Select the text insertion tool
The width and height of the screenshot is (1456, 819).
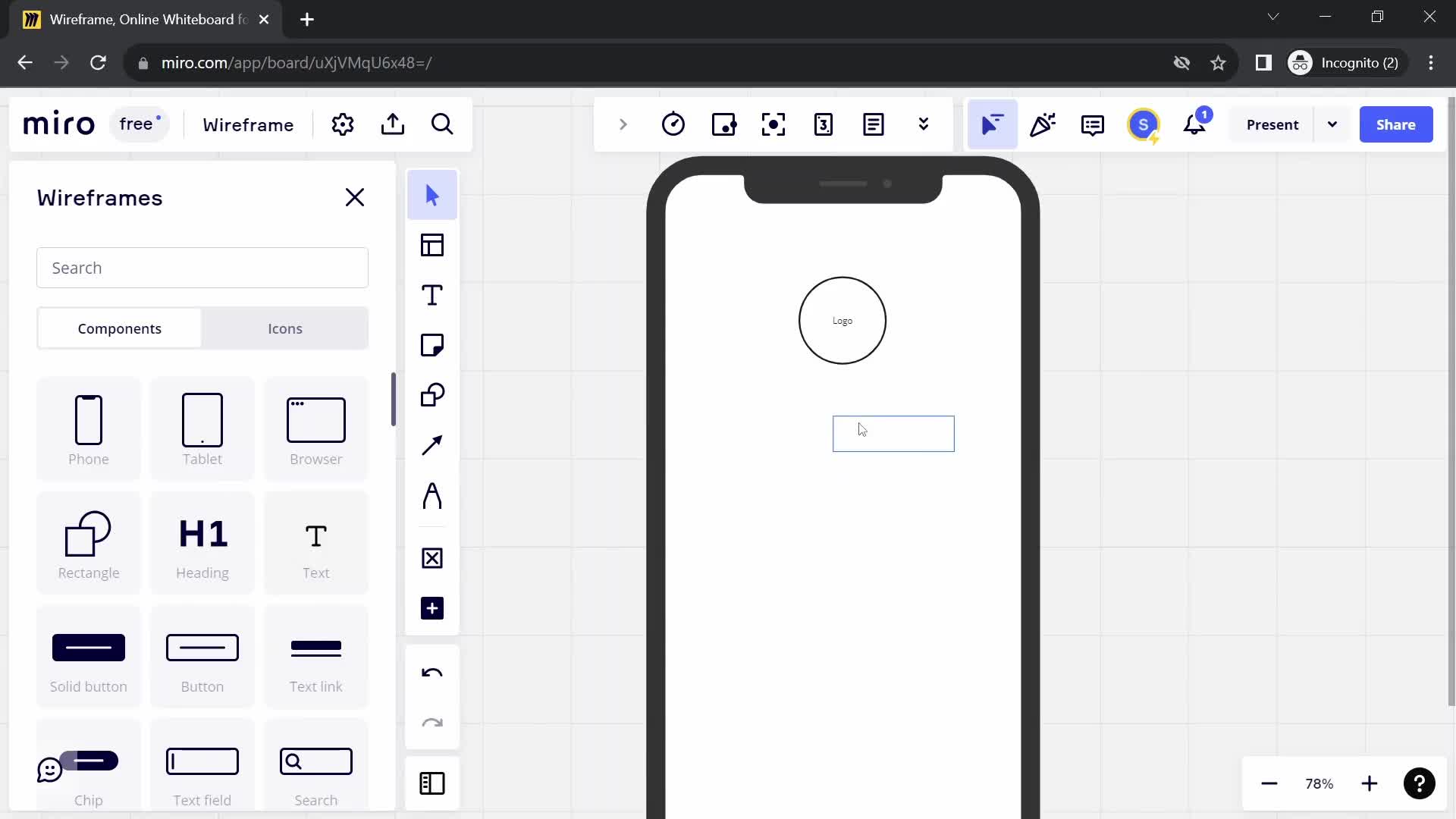(433, 296)
